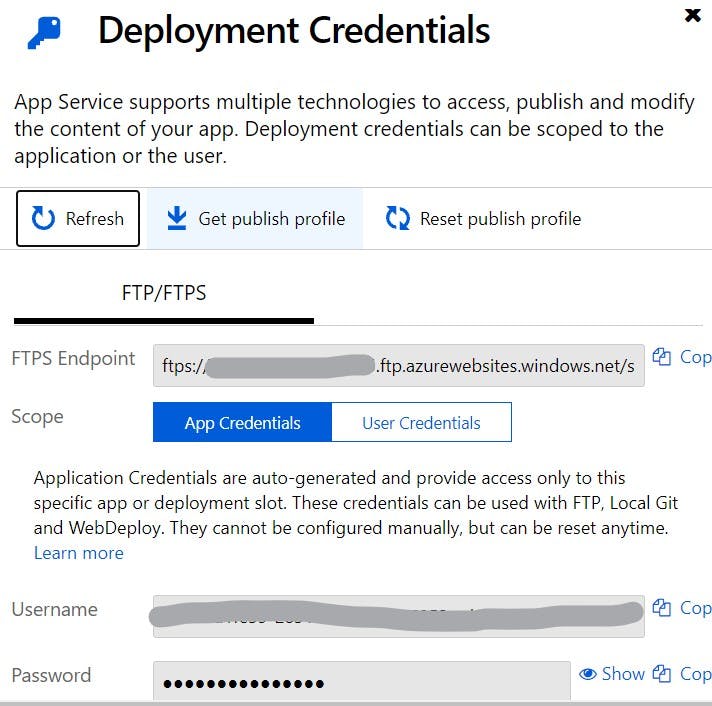Open the Learn more link
Viewport: 712px width, 706px height.
[79, 553]
